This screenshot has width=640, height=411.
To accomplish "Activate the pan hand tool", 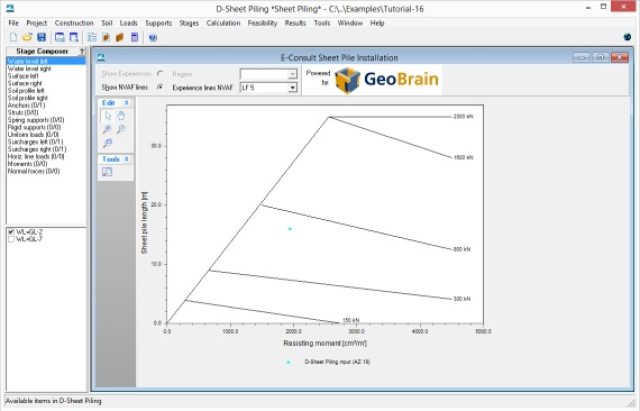I will (x=121, y=115).
